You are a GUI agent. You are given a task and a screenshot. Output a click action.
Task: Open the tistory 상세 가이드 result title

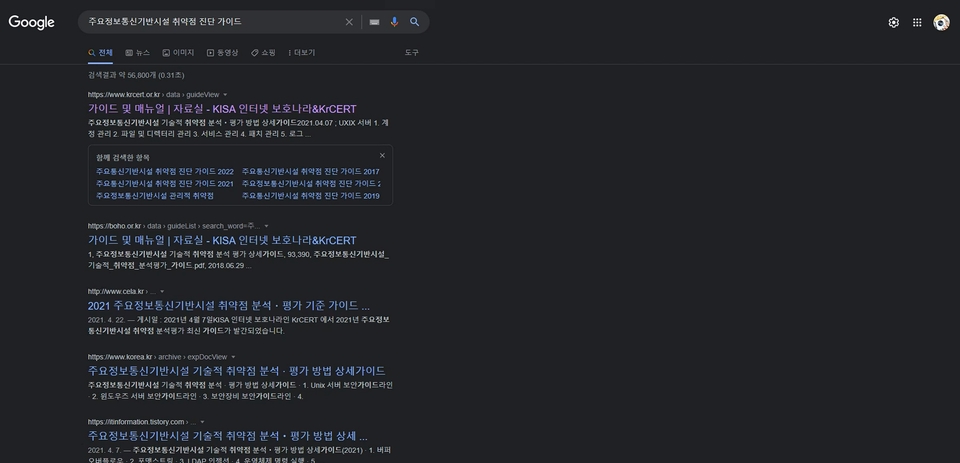[227, 436]
